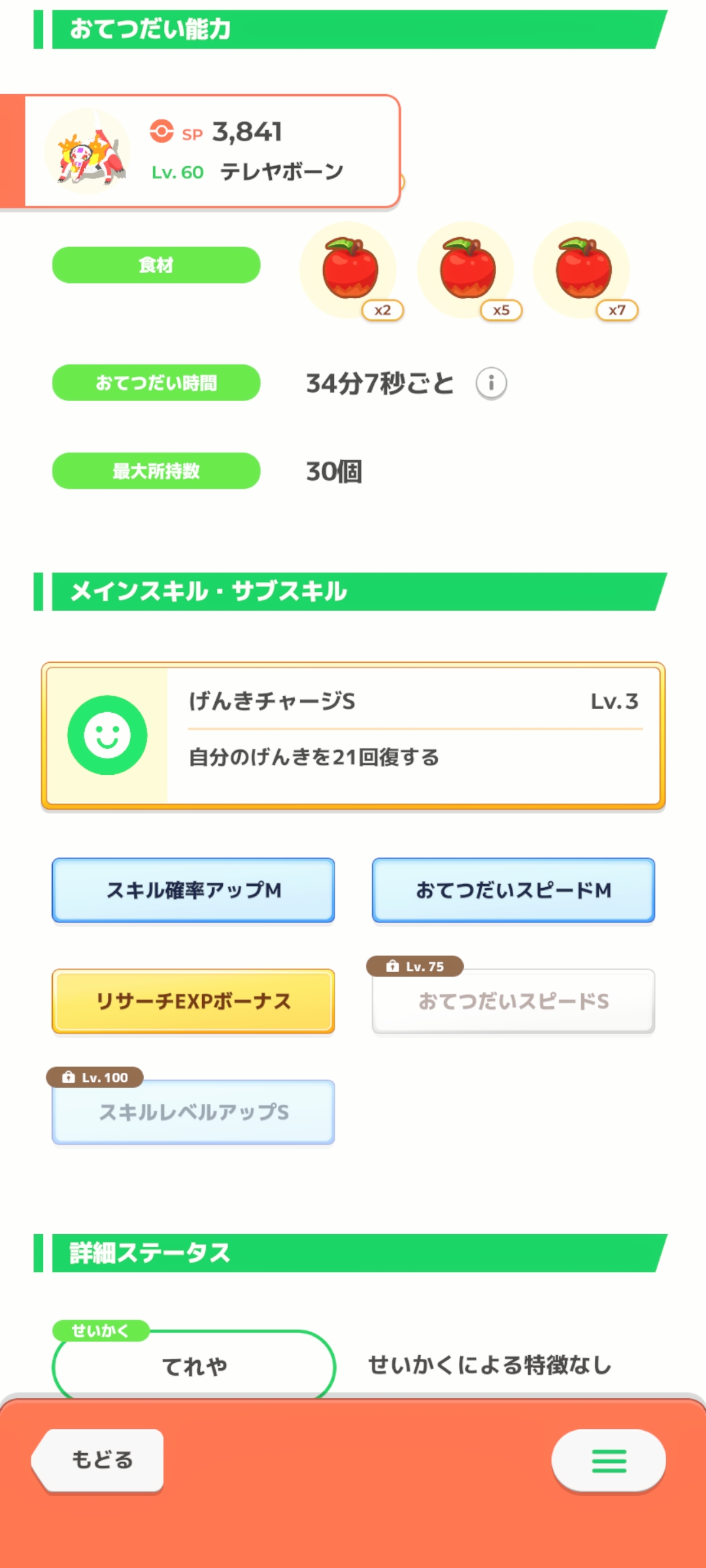Tap the 最大所持数 green label
Viewport: 706px width, 1568px height.
click(156, 471)
